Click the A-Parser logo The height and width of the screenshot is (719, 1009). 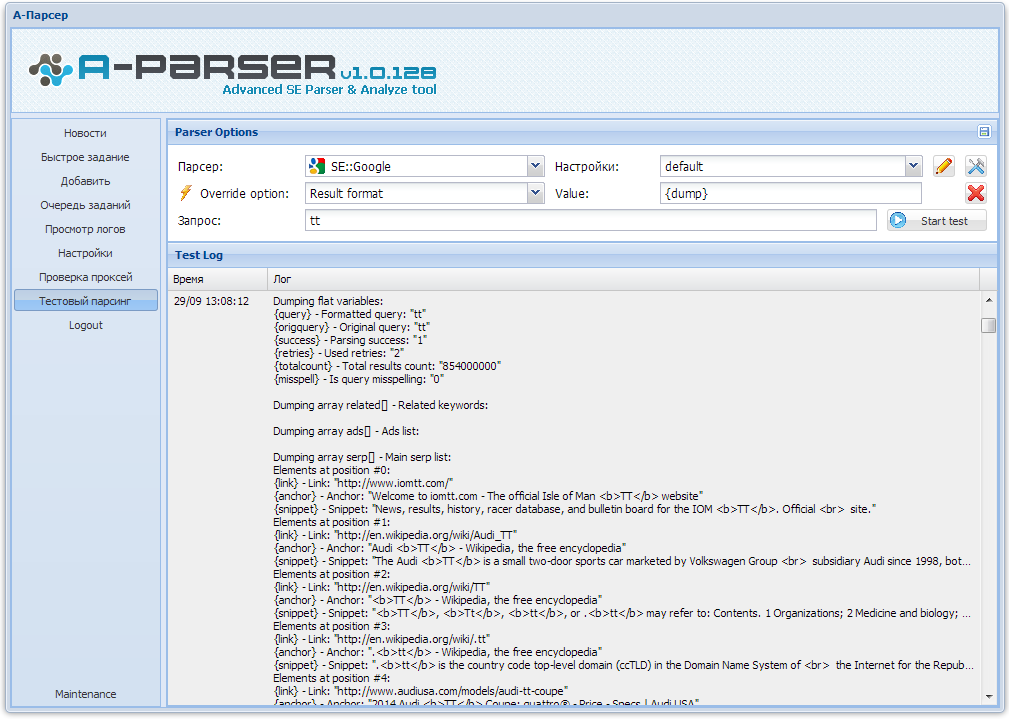pyautogui.click(x=232, y=73)
